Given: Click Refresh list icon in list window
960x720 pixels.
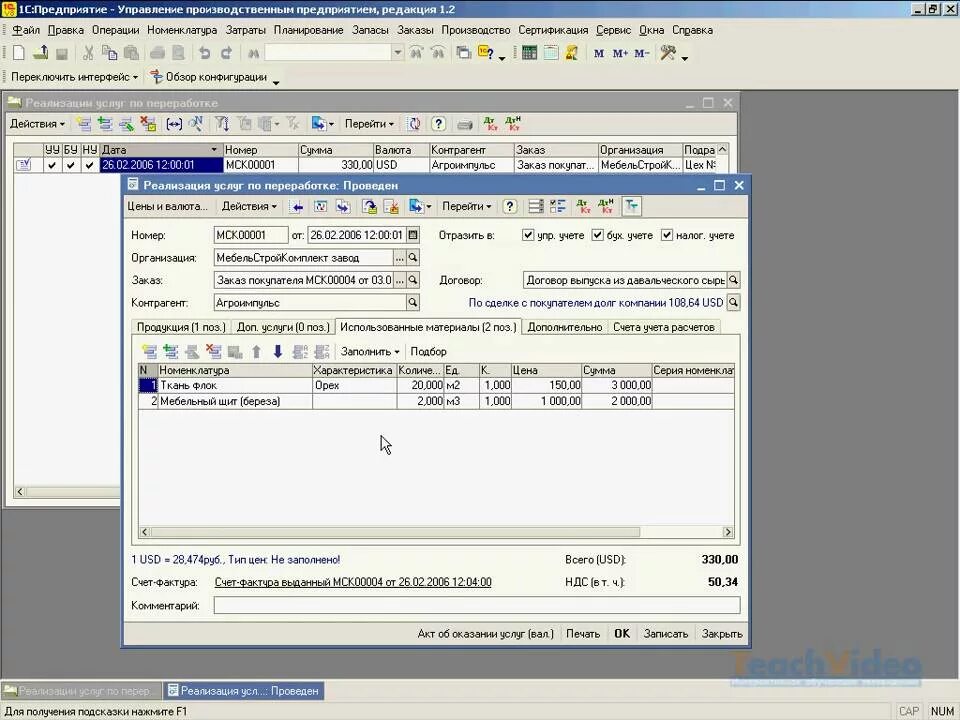Looking at the screenshot, I should (414, 124).
